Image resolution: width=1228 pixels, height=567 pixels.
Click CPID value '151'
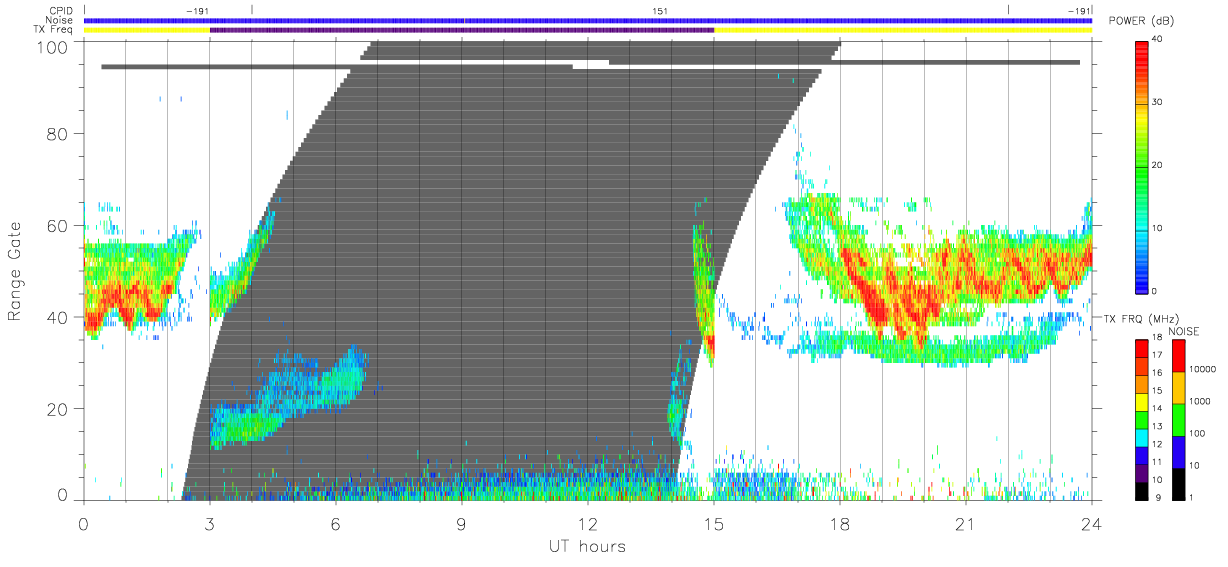[660, 11]
